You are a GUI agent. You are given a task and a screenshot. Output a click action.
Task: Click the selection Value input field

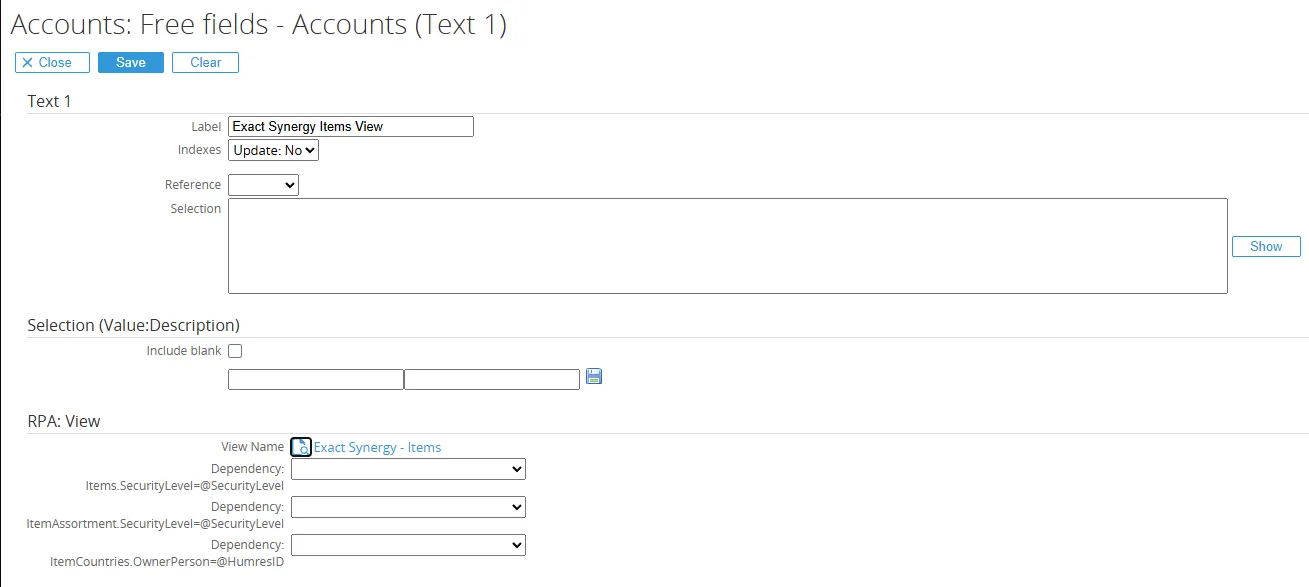coord(315,379)
